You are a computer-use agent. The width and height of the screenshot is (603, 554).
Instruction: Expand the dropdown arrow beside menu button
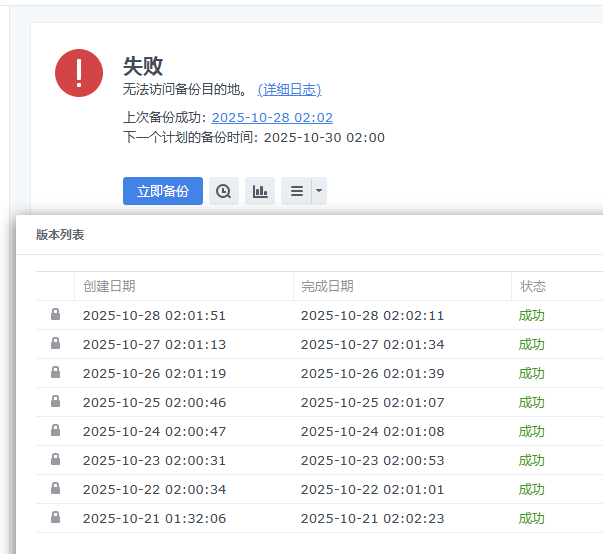[x=319, y=191]
